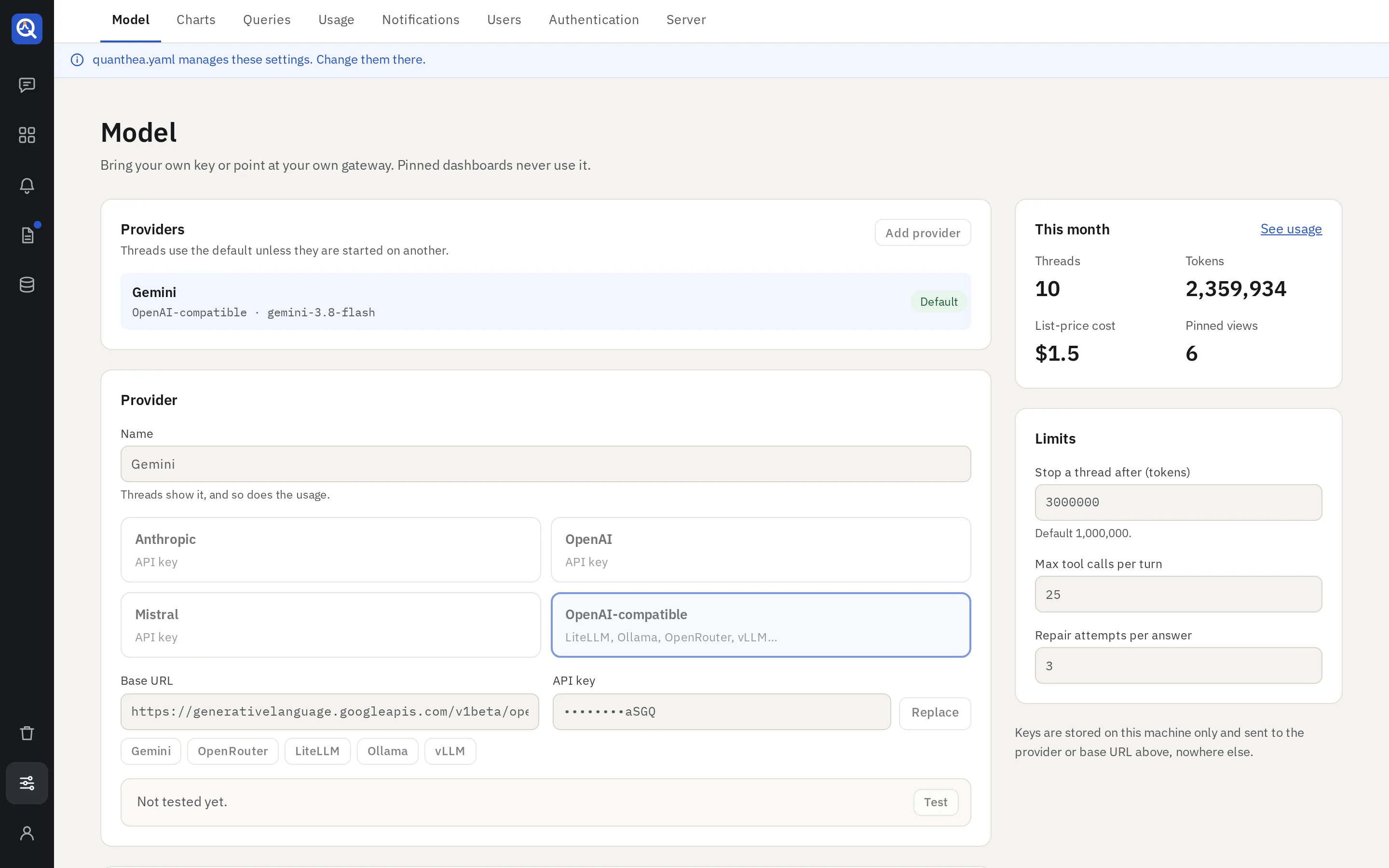The image size is (1389, 868).
Task: Click the Stop a thread after tokens field
Action: click(1178, 502)
